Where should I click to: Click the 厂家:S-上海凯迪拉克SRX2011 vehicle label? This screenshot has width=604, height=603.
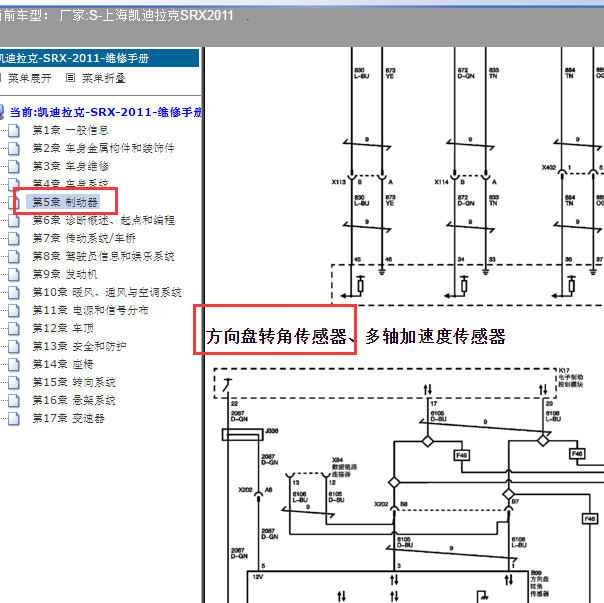146,16
